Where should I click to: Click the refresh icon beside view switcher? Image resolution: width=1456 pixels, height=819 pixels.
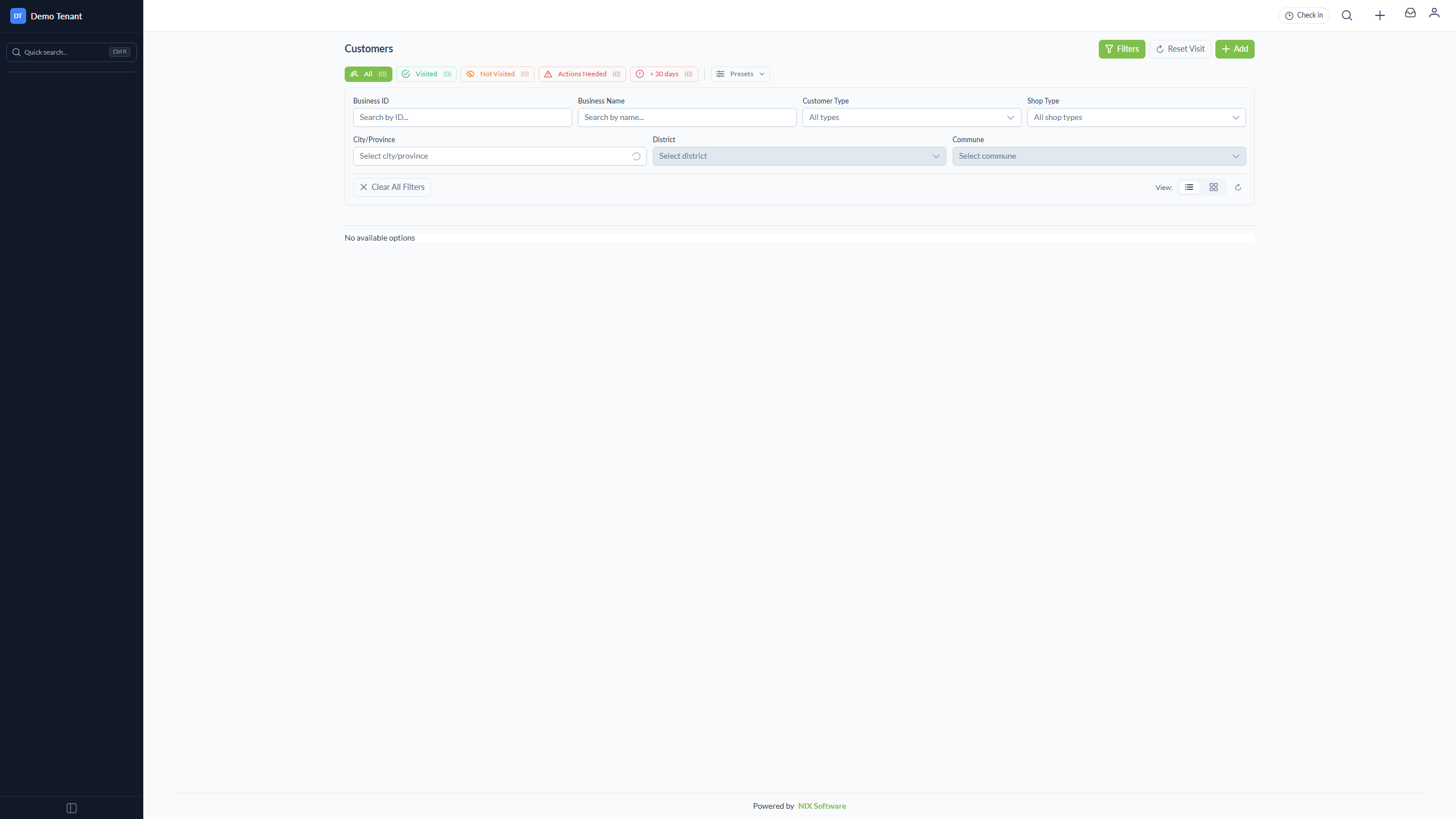[x=1238, y=187]
